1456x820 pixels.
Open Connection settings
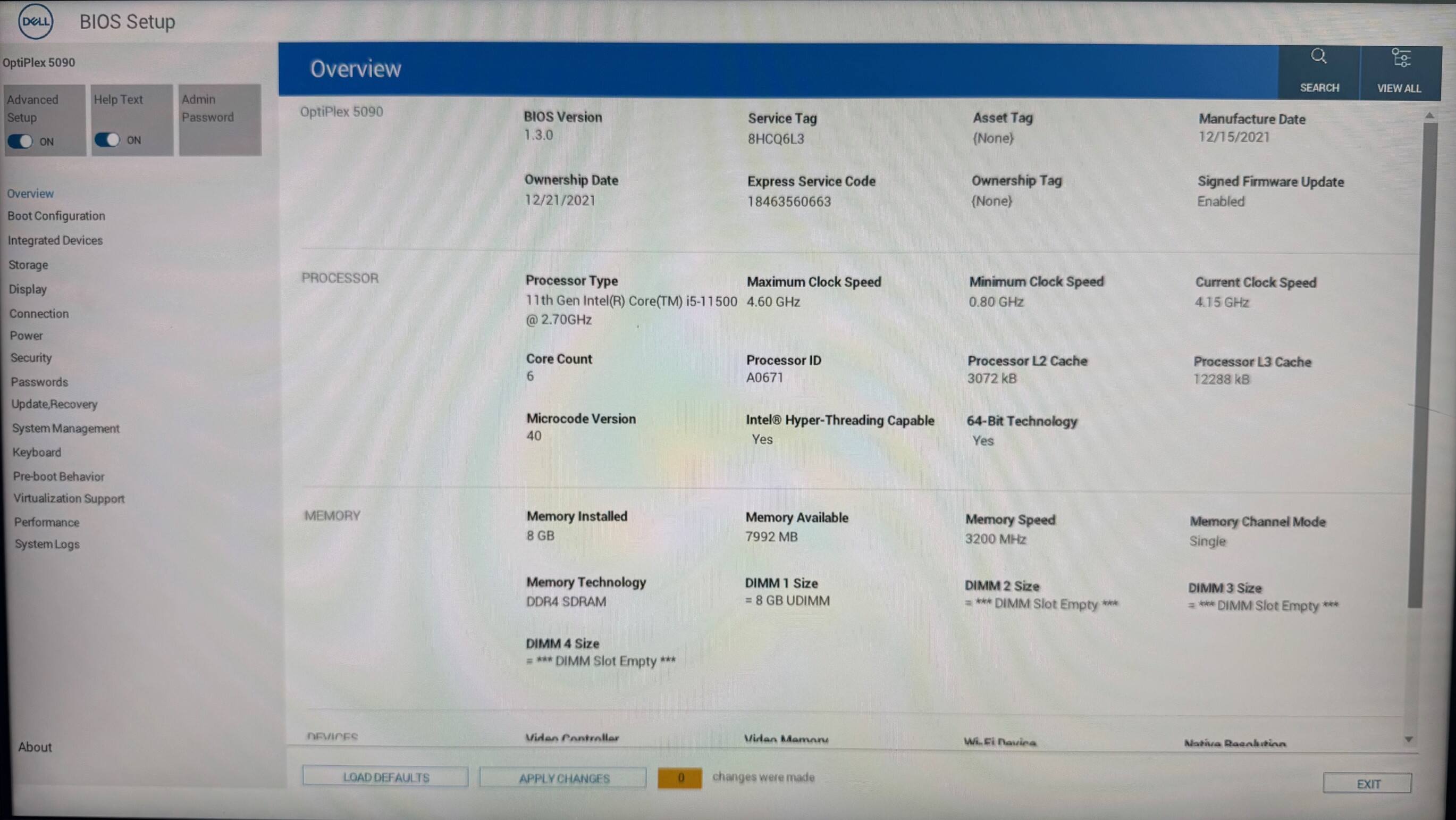coord(39,313)
